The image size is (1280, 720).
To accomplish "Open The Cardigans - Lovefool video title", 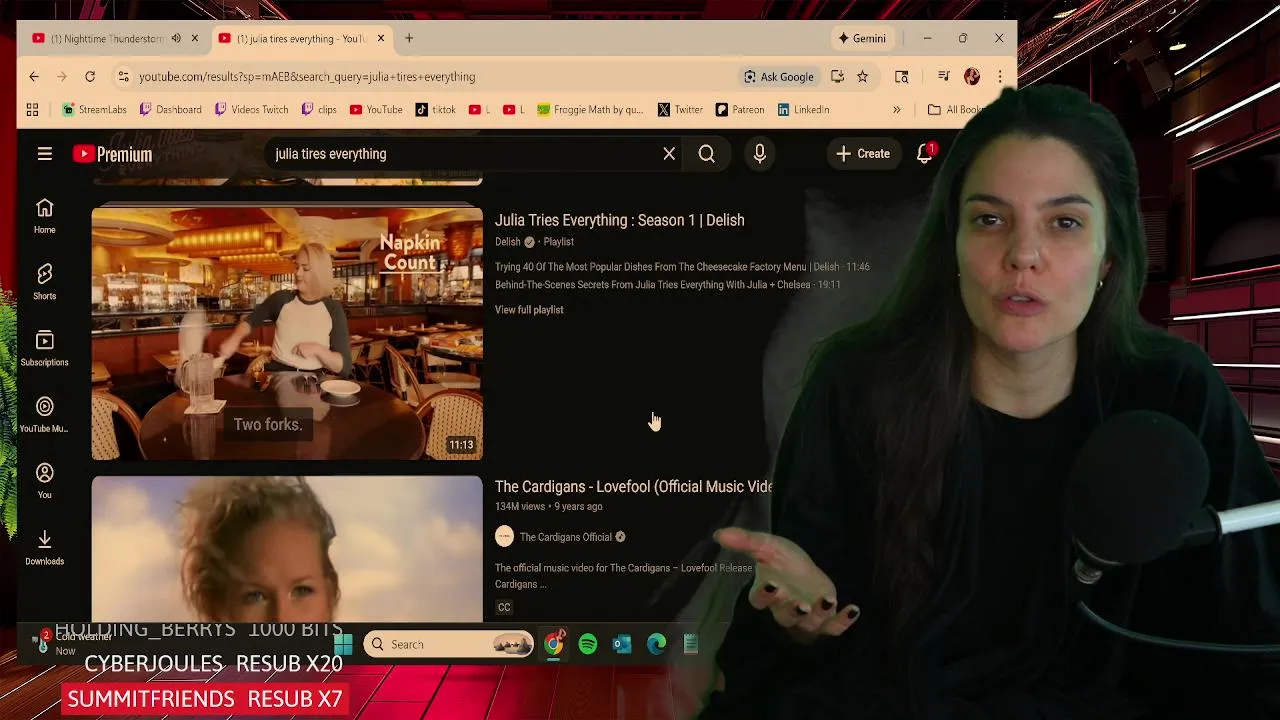I will 633,487.
